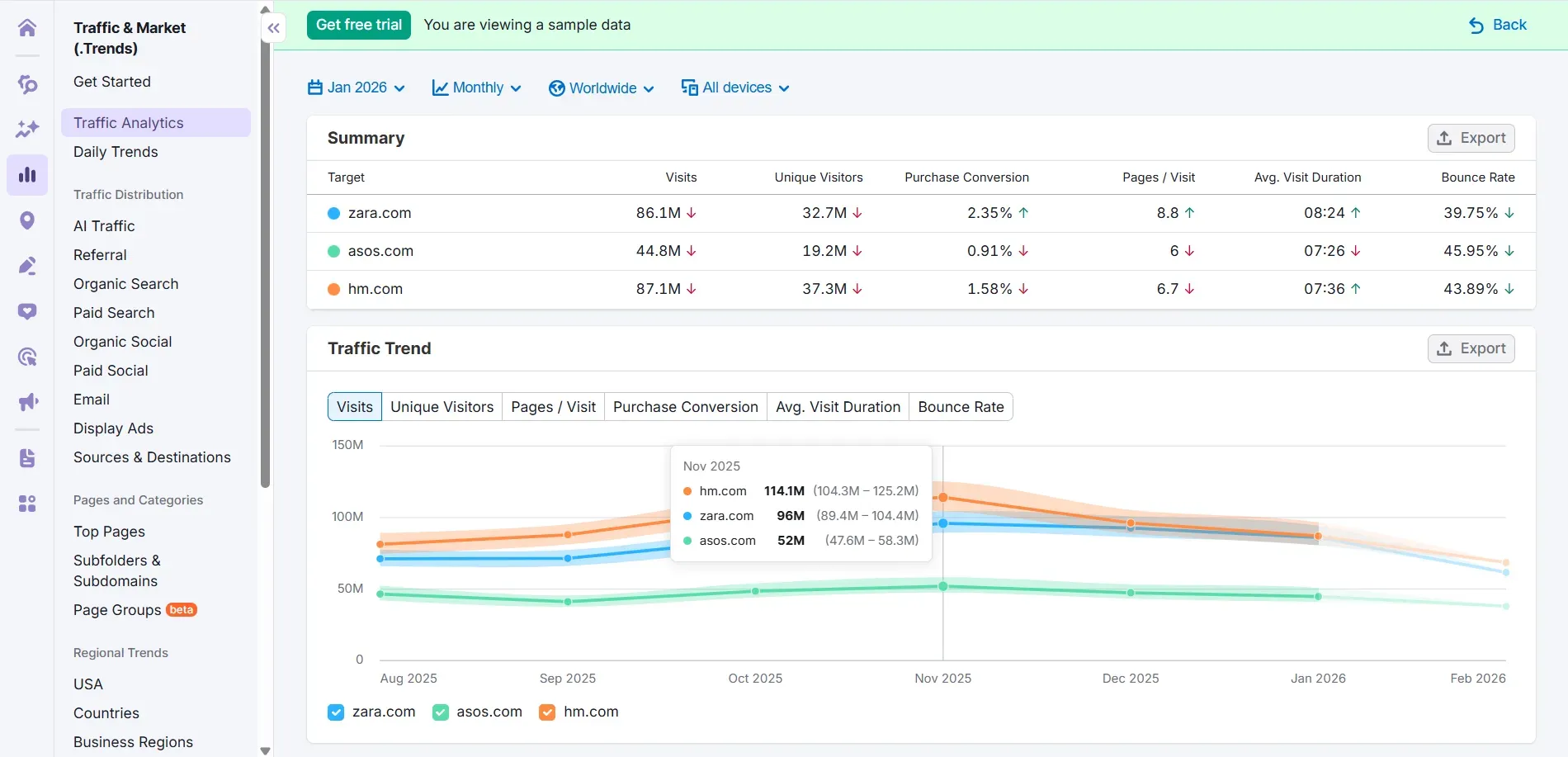This screenshot has height=757, width=1568.
Task: Open the SEO toolkit icon in the sidebar
Action: (x=27, y=84)
